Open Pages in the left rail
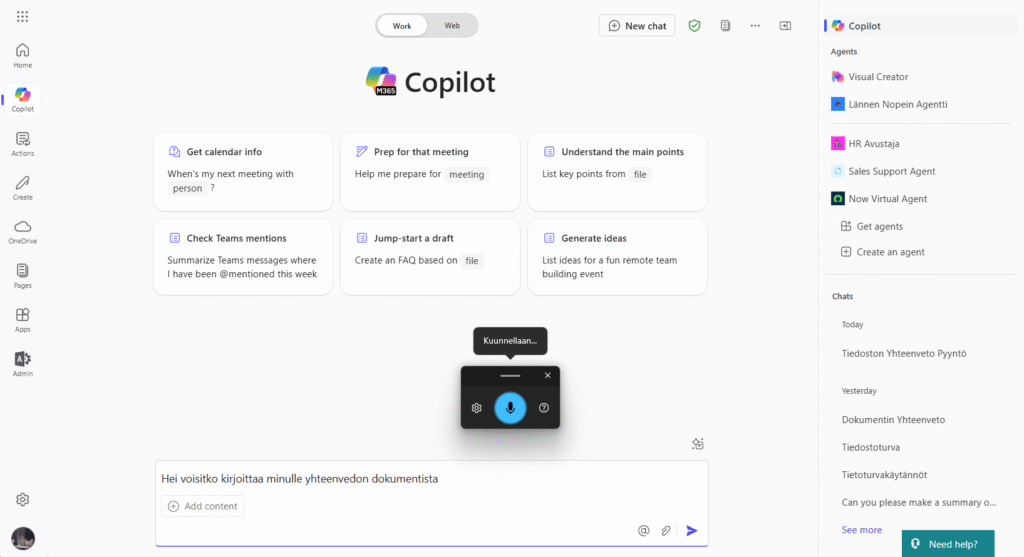 tap(22, 276)
